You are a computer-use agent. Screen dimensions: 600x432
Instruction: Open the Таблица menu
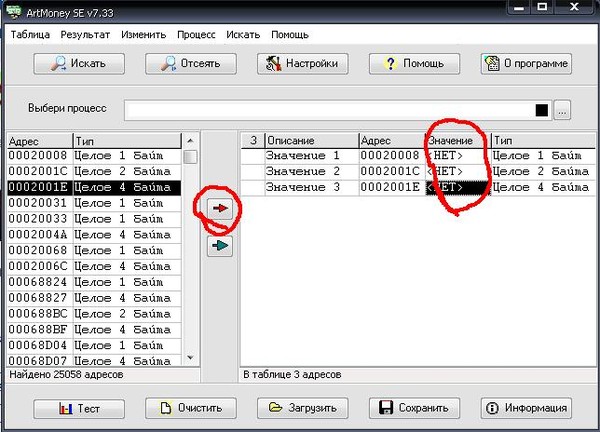pos(30,35)
